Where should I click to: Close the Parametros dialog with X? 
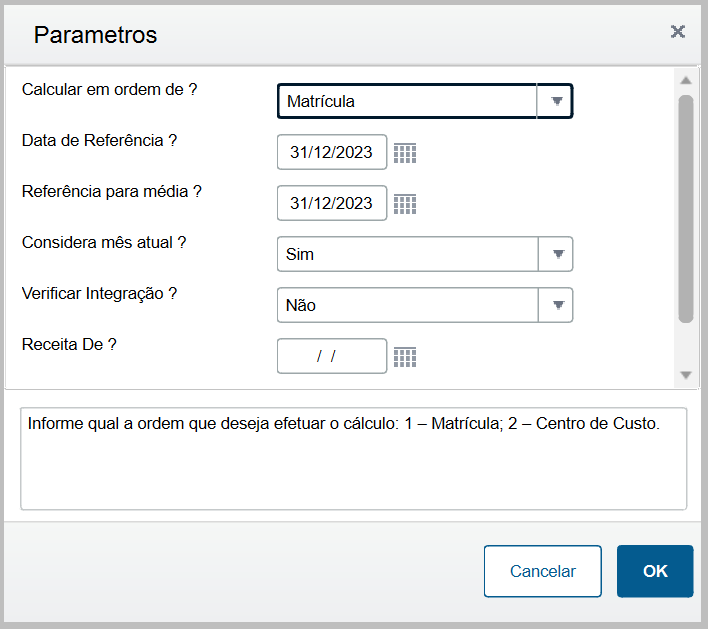point(677,32)
